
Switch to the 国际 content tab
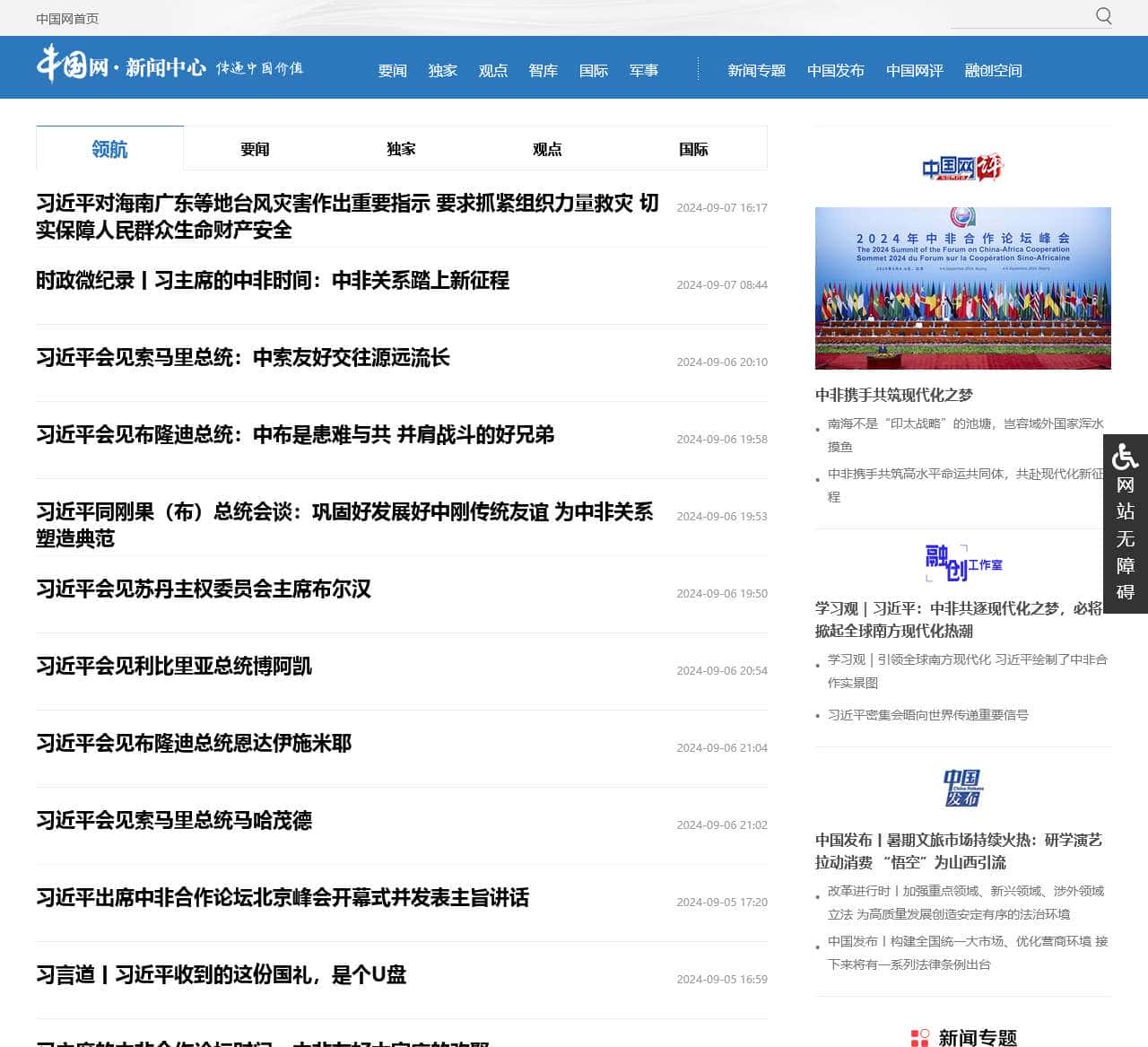(x=693, y=149)
